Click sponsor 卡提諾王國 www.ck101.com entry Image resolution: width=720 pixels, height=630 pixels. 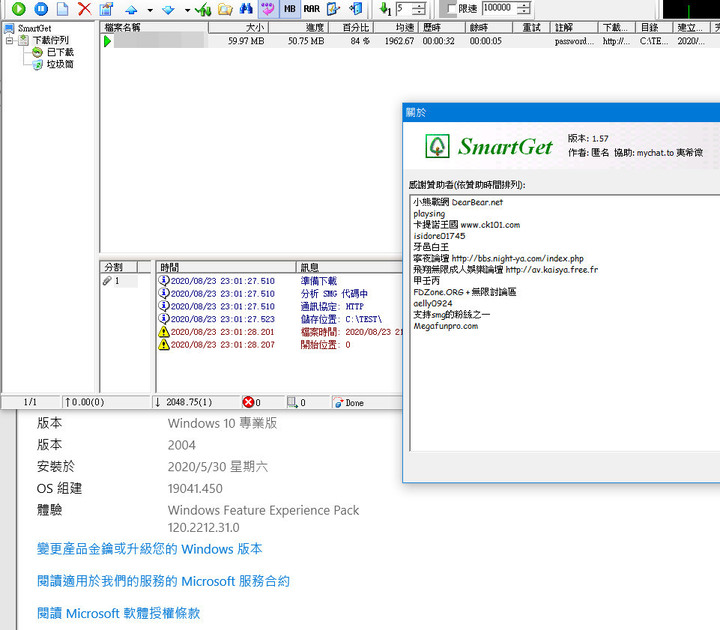[x=467, y=225]
